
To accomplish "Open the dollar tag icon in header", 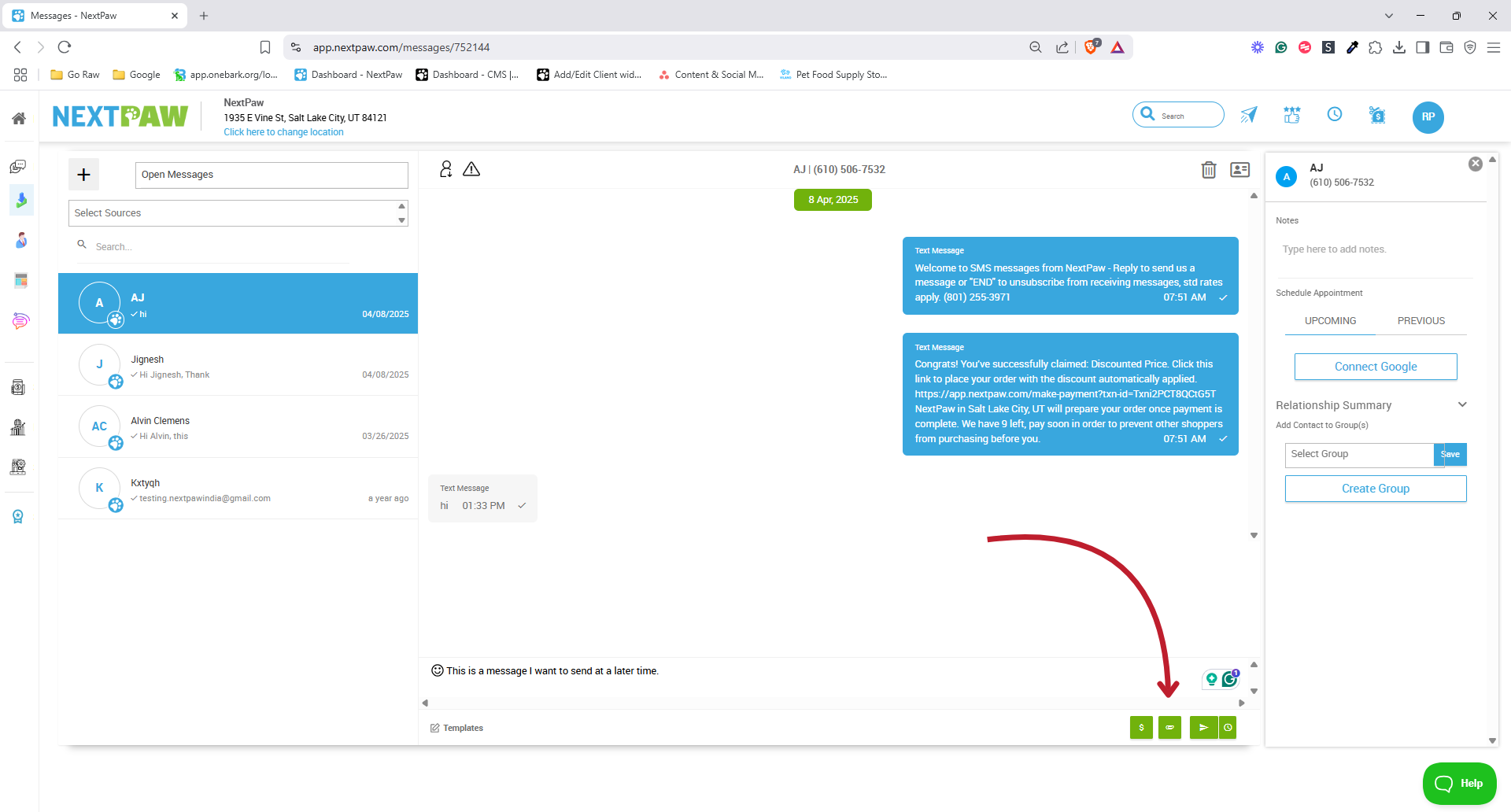I will pyautogui.click(x=1377, y=116).
